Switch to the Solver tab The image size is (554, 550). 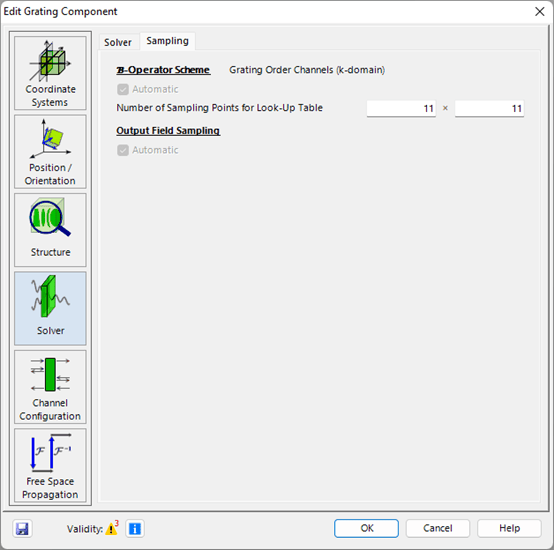(118, 42)
